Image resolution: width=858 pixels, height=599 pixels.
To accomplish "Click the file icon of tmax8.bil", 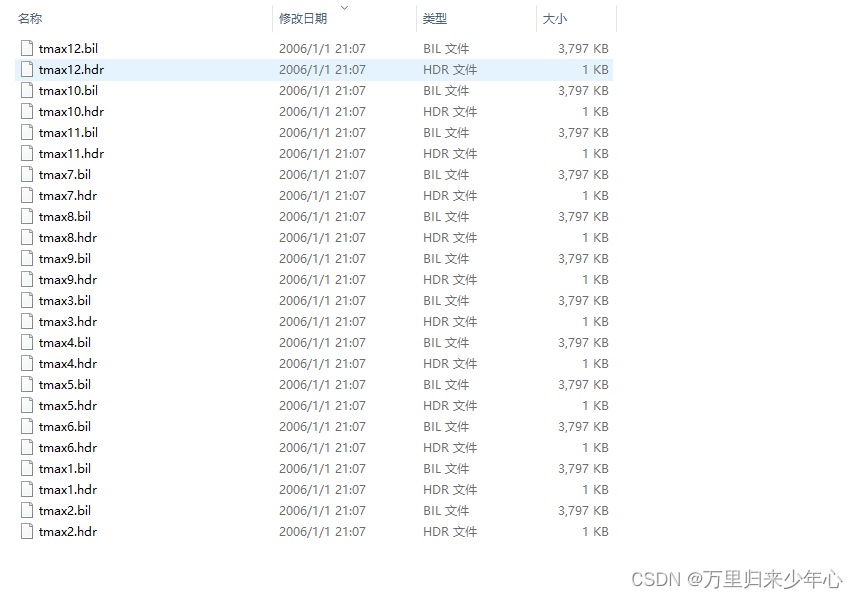I will point(27,216).
